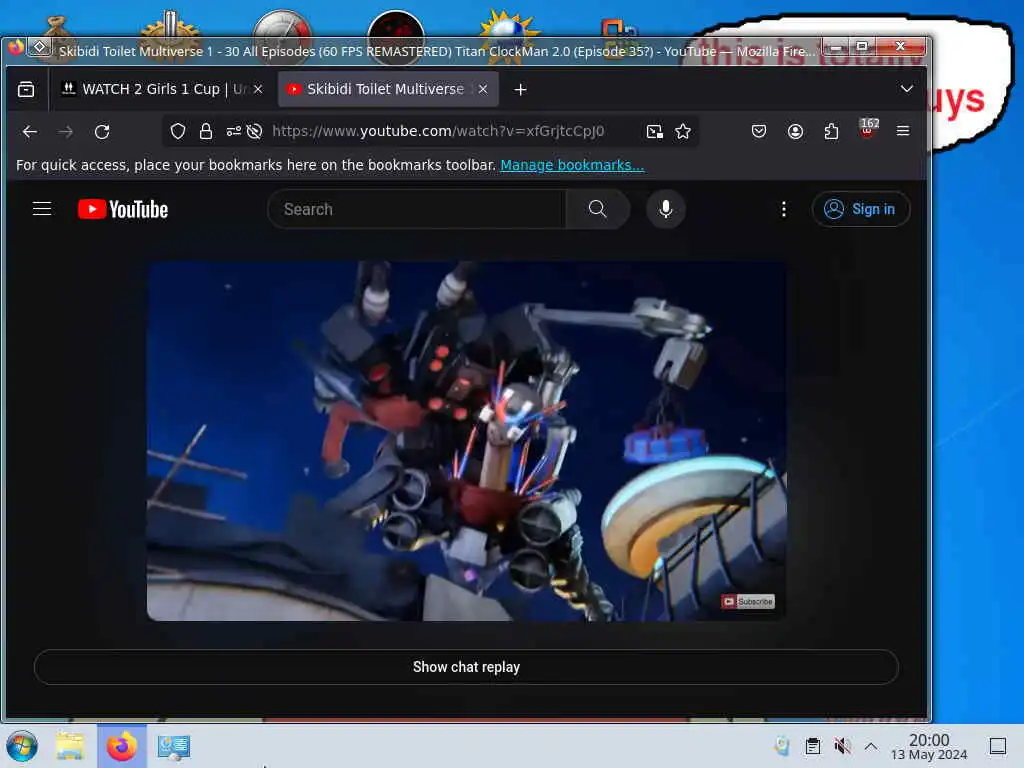Open the clipboard tray icon
This screenshot has width=1024, height=768.
[x=812, y=746]
